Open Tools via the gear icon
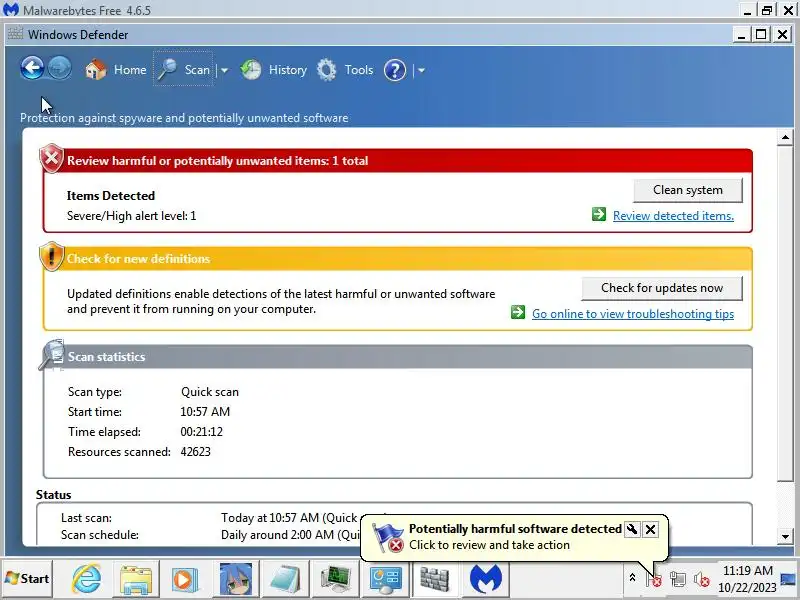Viewport: 800px width, 600px height. point(327,70)
